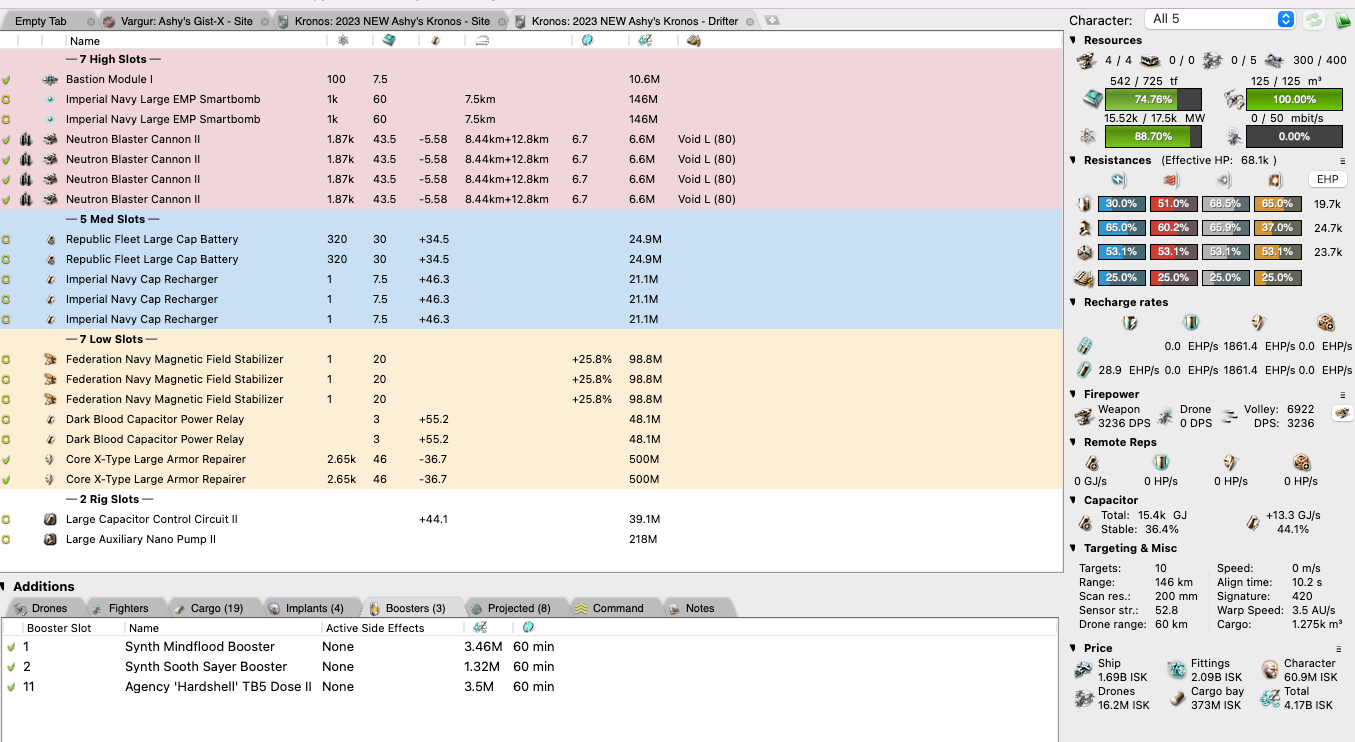Toggle state of Large Auxiliary Nano Pump II
Image resolution: width=1355 pixels, height=742 pixels.
coord(6,540)
